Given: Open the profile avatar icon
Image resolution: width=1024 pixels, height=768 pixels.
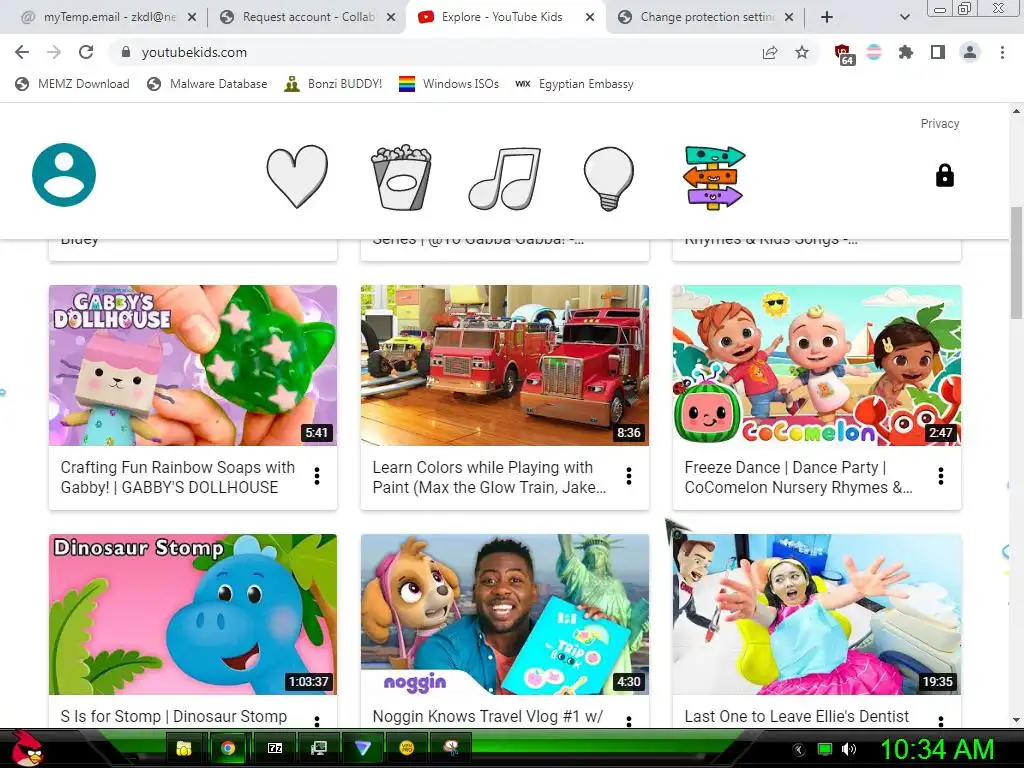Looking at the screenshot, I should (x=64, y=174).
